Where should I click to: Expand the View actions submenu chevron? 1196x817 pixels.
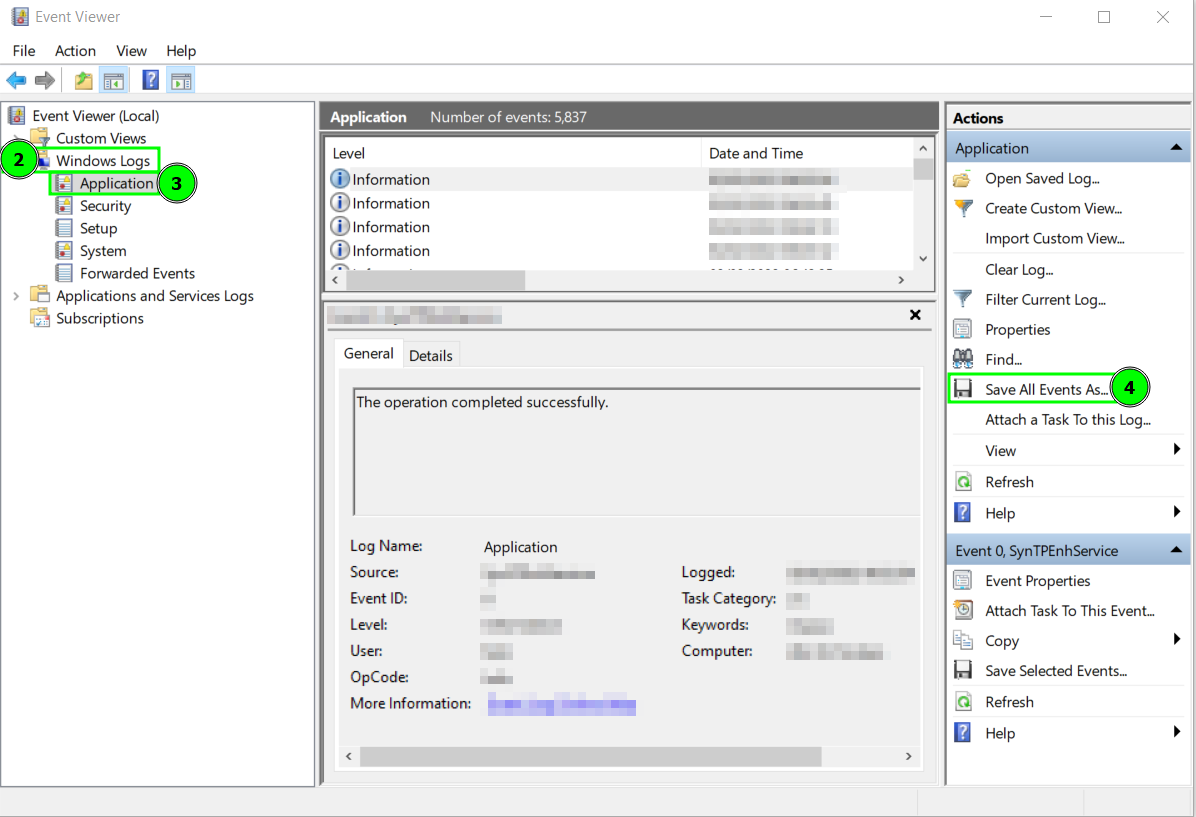[x=1177, y=450]
